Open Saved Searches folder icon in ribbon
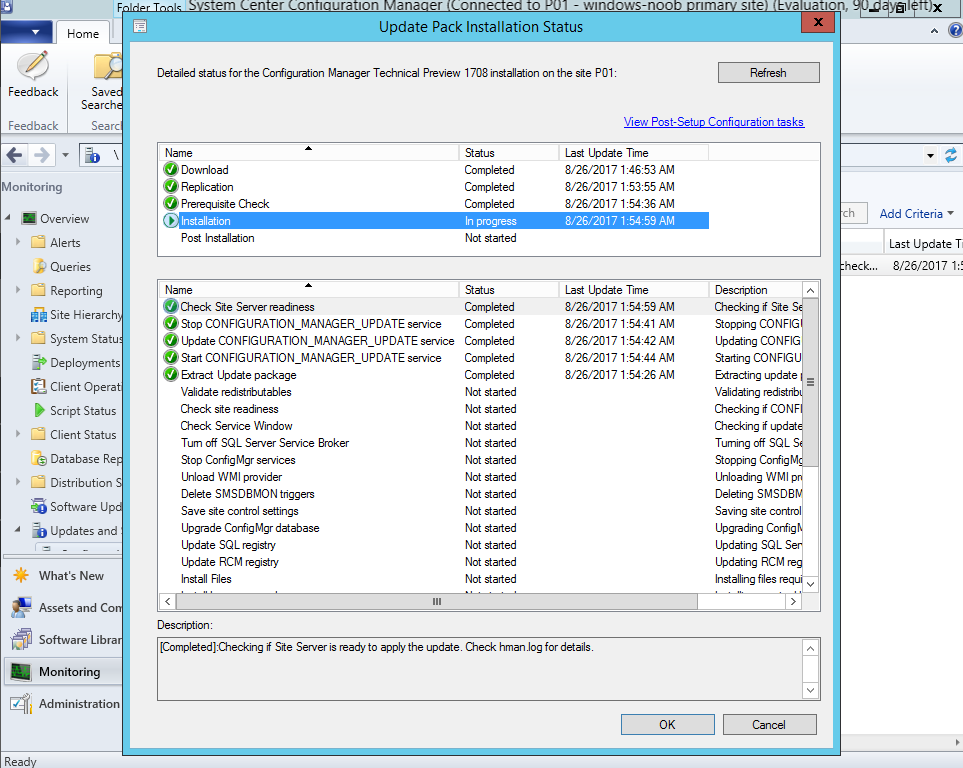This screenshot has height=768, width=963. coord(108,66)
